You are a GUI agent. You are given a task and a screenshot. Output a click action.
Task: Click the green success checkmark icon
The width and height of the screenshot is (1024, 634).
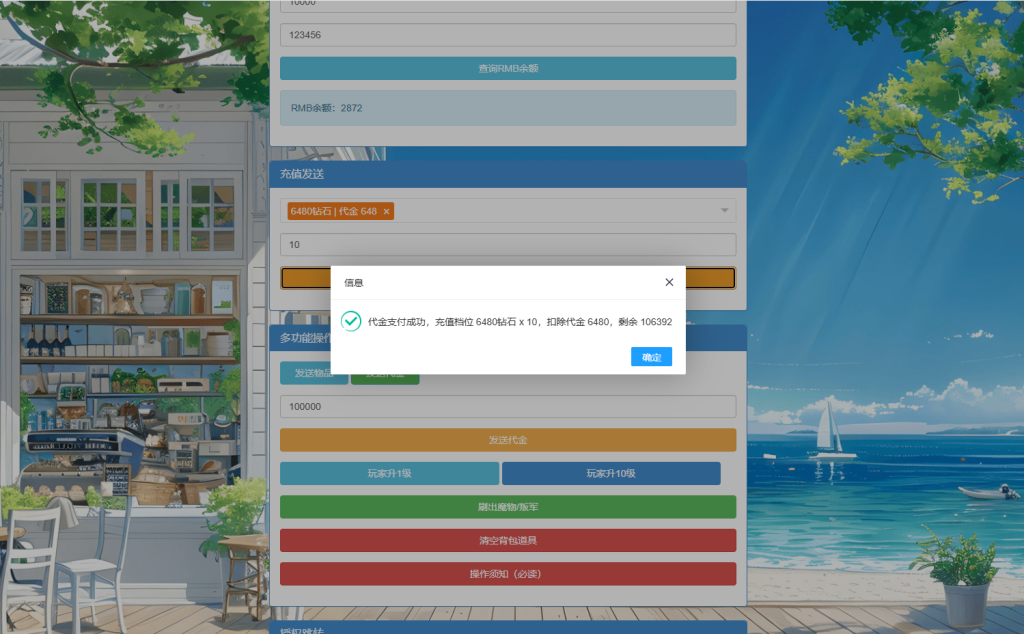tap(351, 321)
